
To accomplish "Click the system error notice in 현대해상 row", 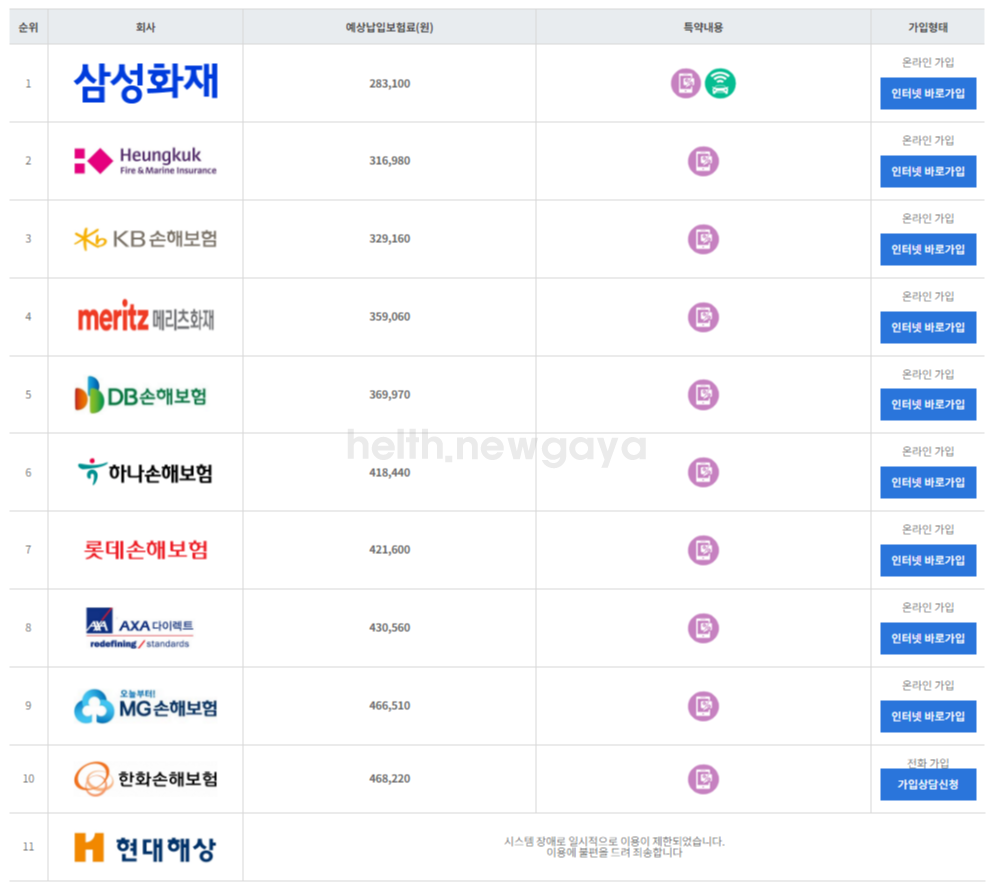I will (x=614, y=847).
